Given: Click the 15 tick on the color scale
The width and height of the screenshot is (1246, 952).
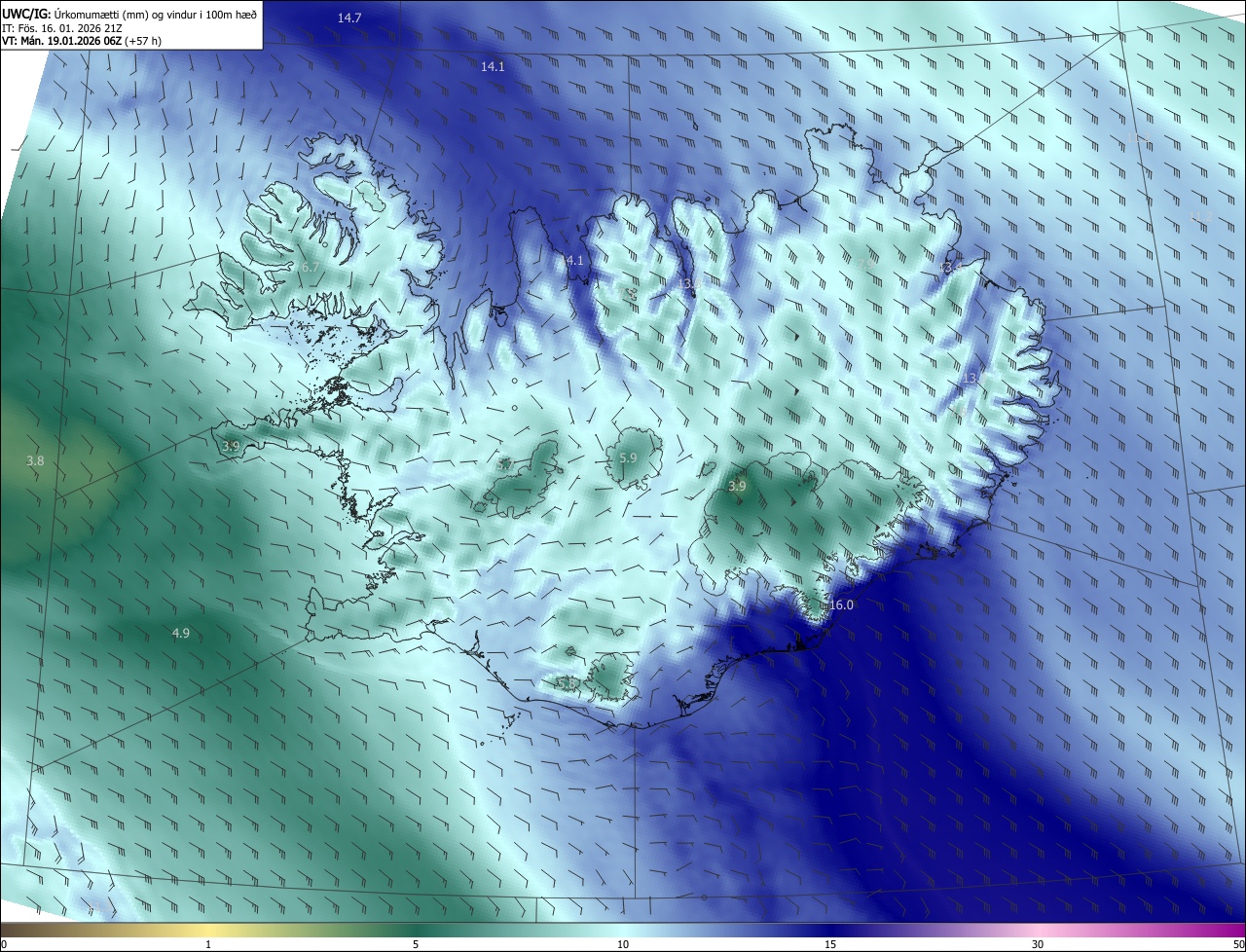Looking at the screenshot, I should pyautogui.click(x=830, y=944).
